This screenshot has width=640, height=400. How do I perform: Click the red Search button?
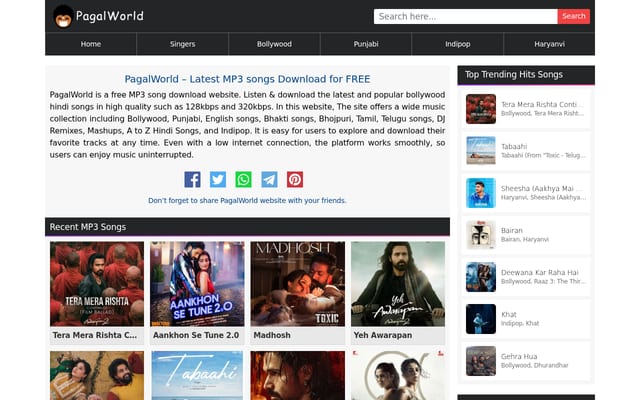pyautogui.click(x=573, y=16)
